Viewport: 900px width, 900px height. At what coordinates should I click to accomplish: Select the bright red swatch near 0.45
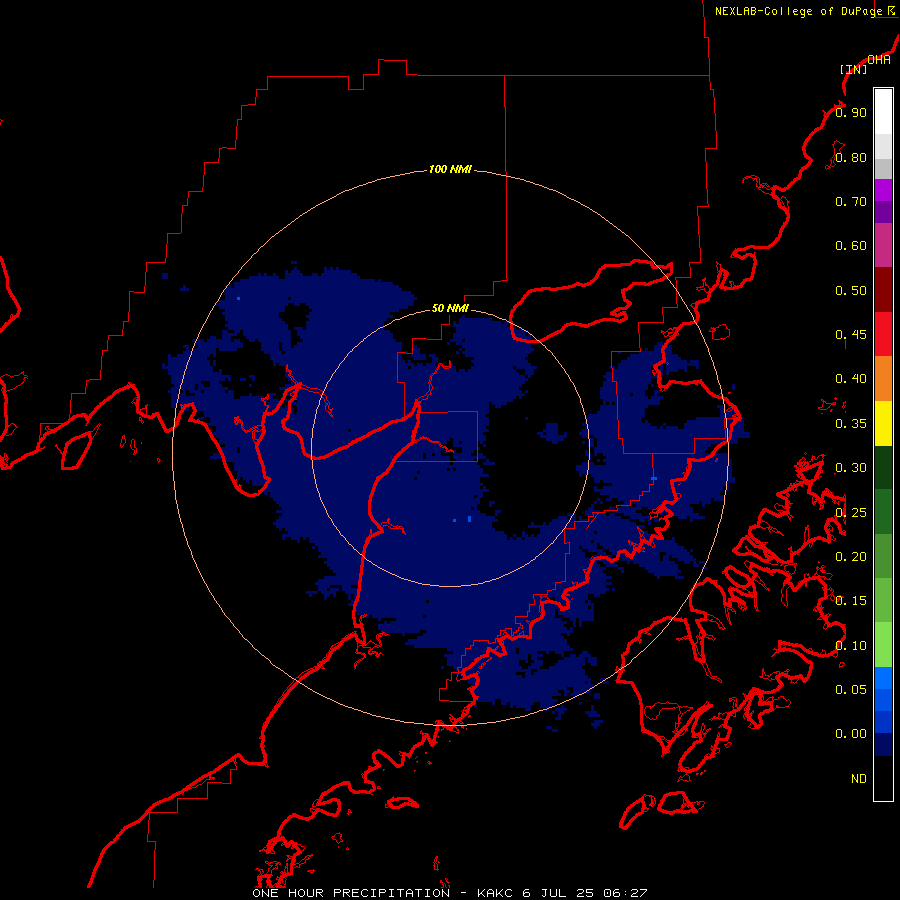pyautogui.click(x=883, y=334)
